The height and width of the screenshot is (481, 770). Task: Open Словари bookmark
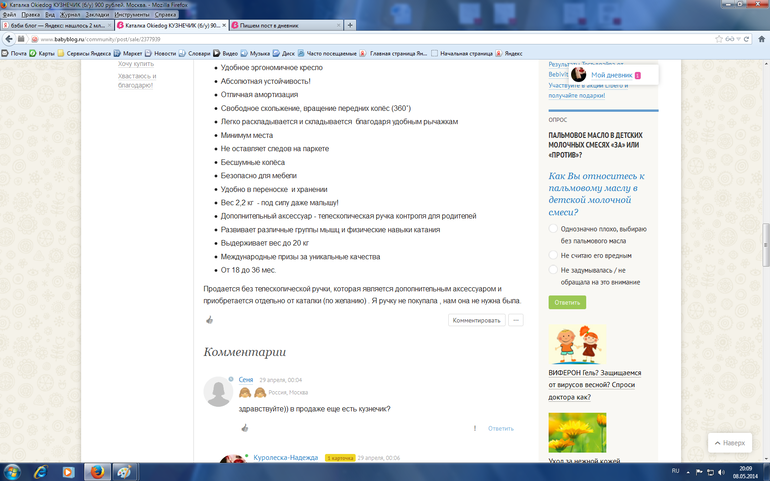click(x=194, y=53)
